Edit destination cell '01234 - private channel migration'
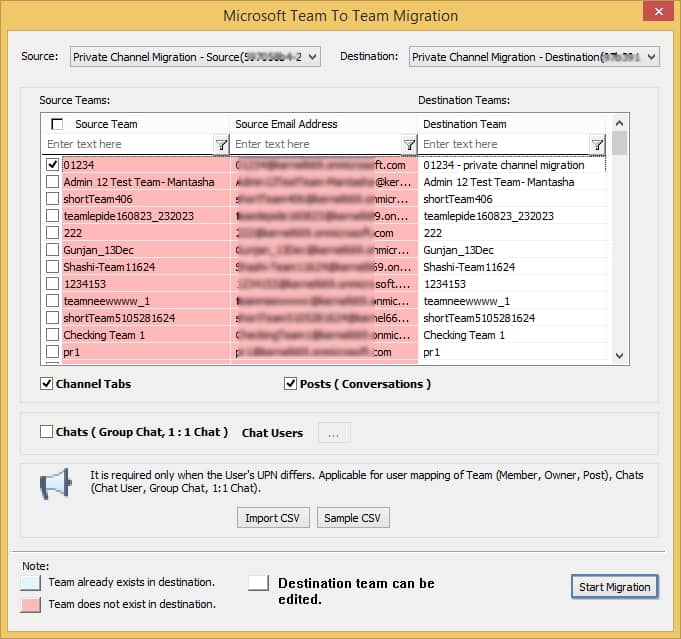Image resolution: width=681 pixels, height=639 pixels. pos(512,165)
